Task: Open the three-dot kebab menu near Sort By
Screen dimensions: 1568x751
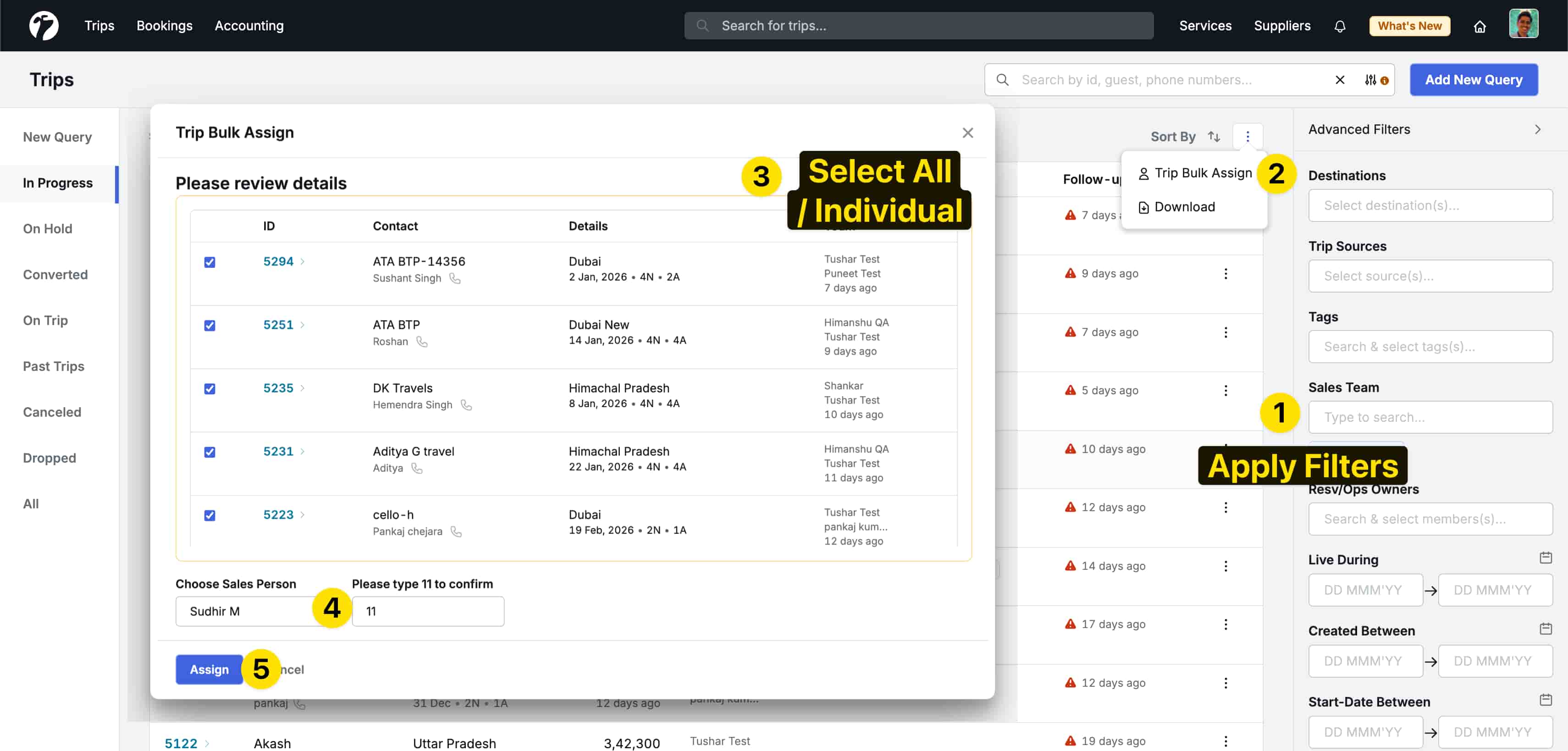Action: point(1248,136)
